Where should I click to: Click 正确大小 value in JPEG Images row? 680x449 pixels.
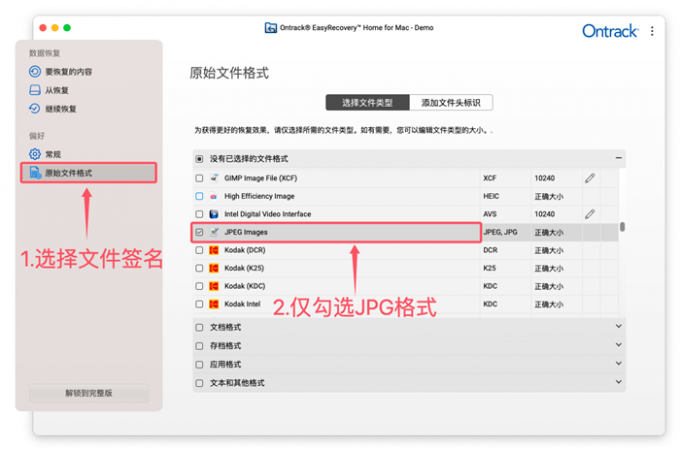pyautogui.click(x=549, y=233)
